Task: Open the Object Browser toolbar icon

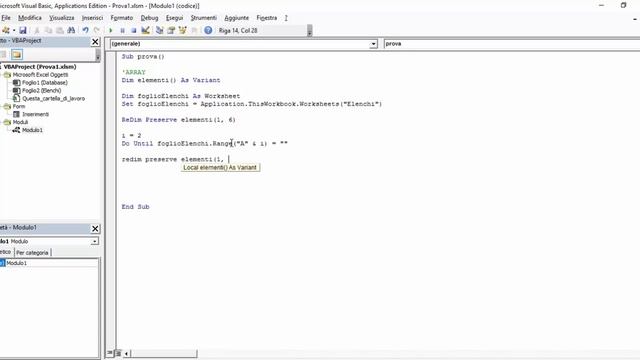Action: tap(182, 30)
